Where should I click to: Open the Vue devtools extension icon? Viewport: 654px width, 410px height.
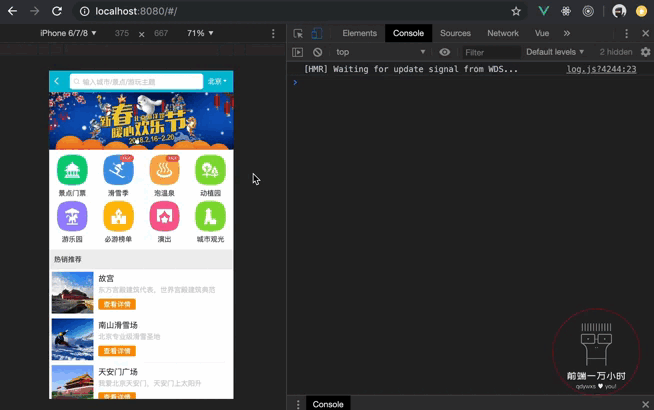[x=543, y=11]
